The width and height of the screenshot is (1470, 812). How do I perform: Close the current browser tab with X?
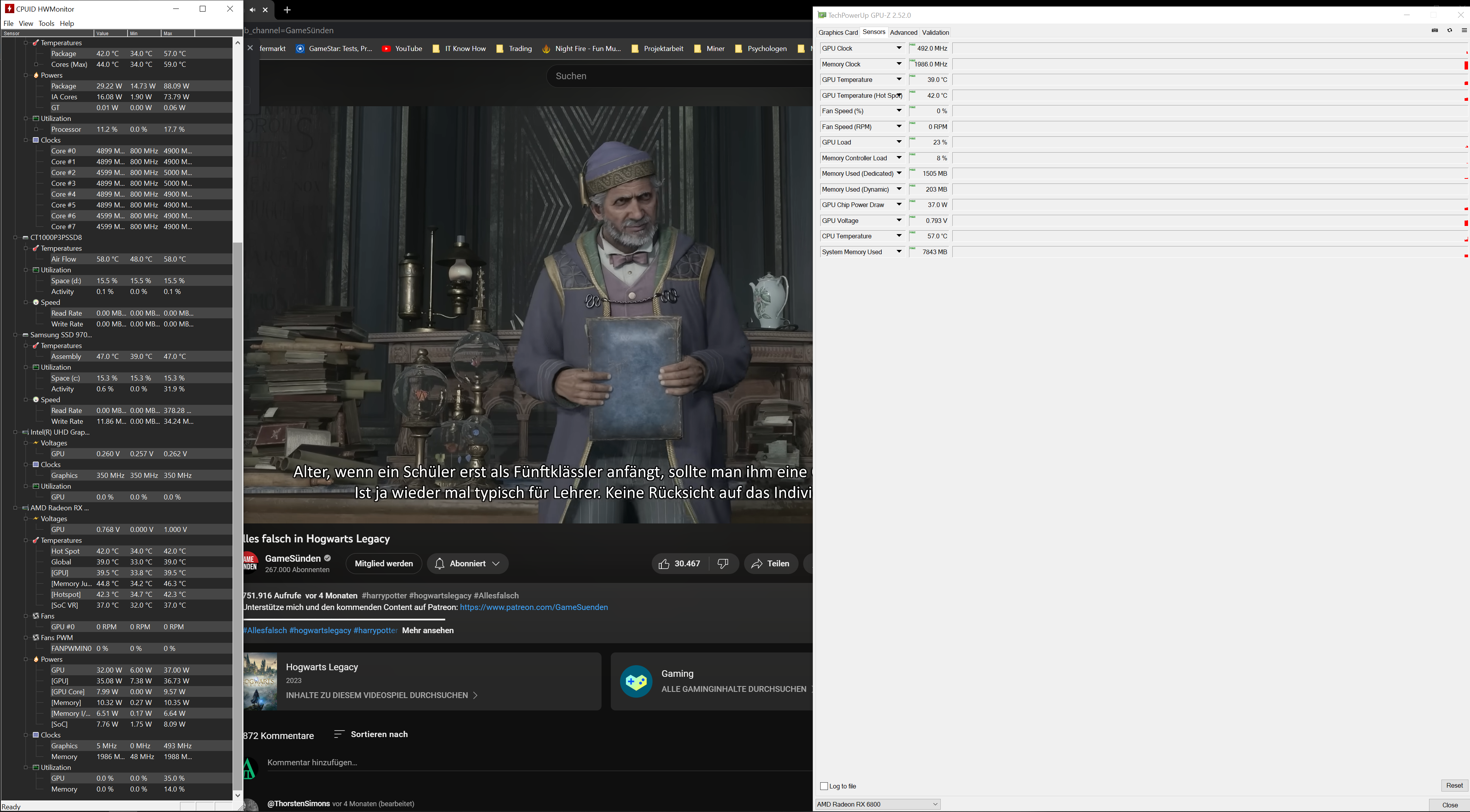(x=265, y=10)
